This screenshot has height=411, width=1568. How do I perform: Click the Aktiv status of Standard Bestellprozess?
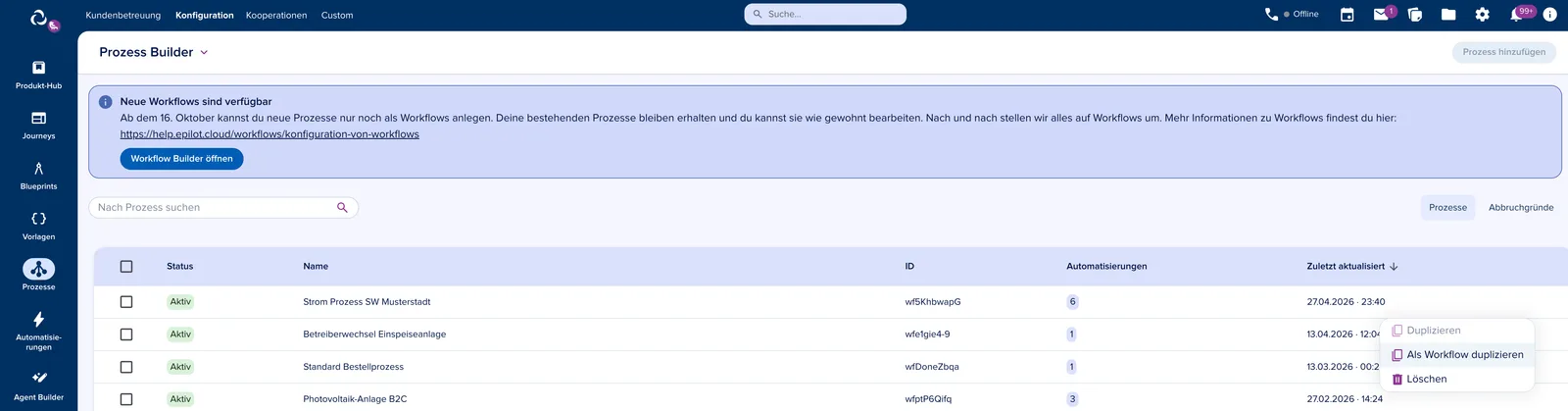[x=180, y=367]
